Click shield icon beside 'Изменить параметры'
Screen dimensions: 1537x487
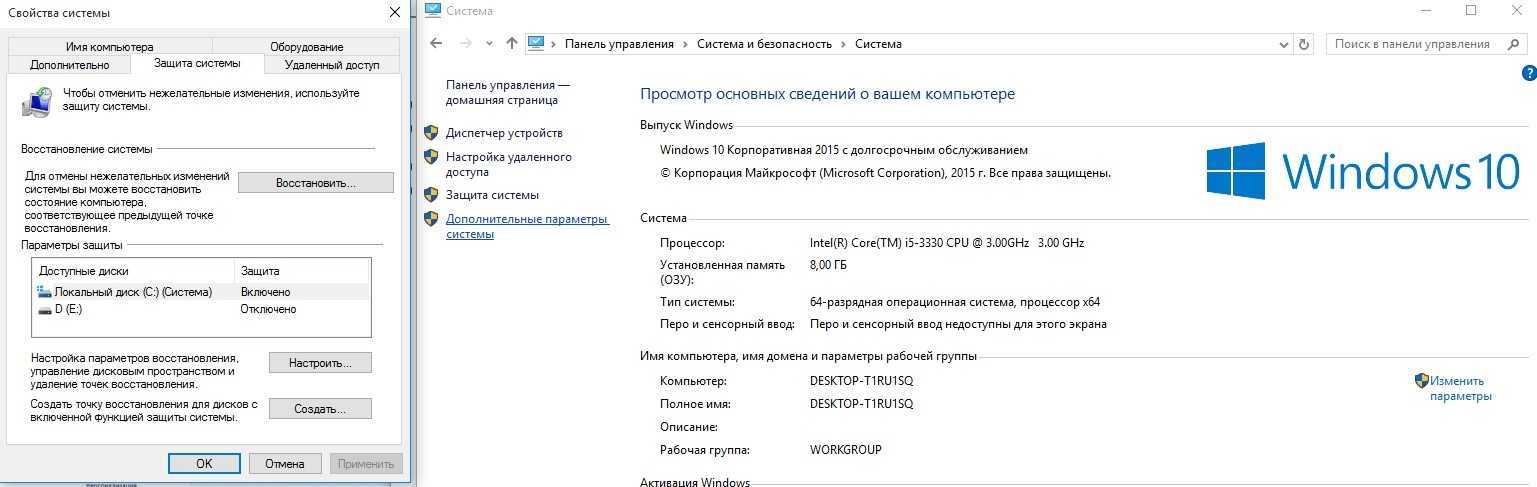pyautogui.click(x=1421, y=380)
